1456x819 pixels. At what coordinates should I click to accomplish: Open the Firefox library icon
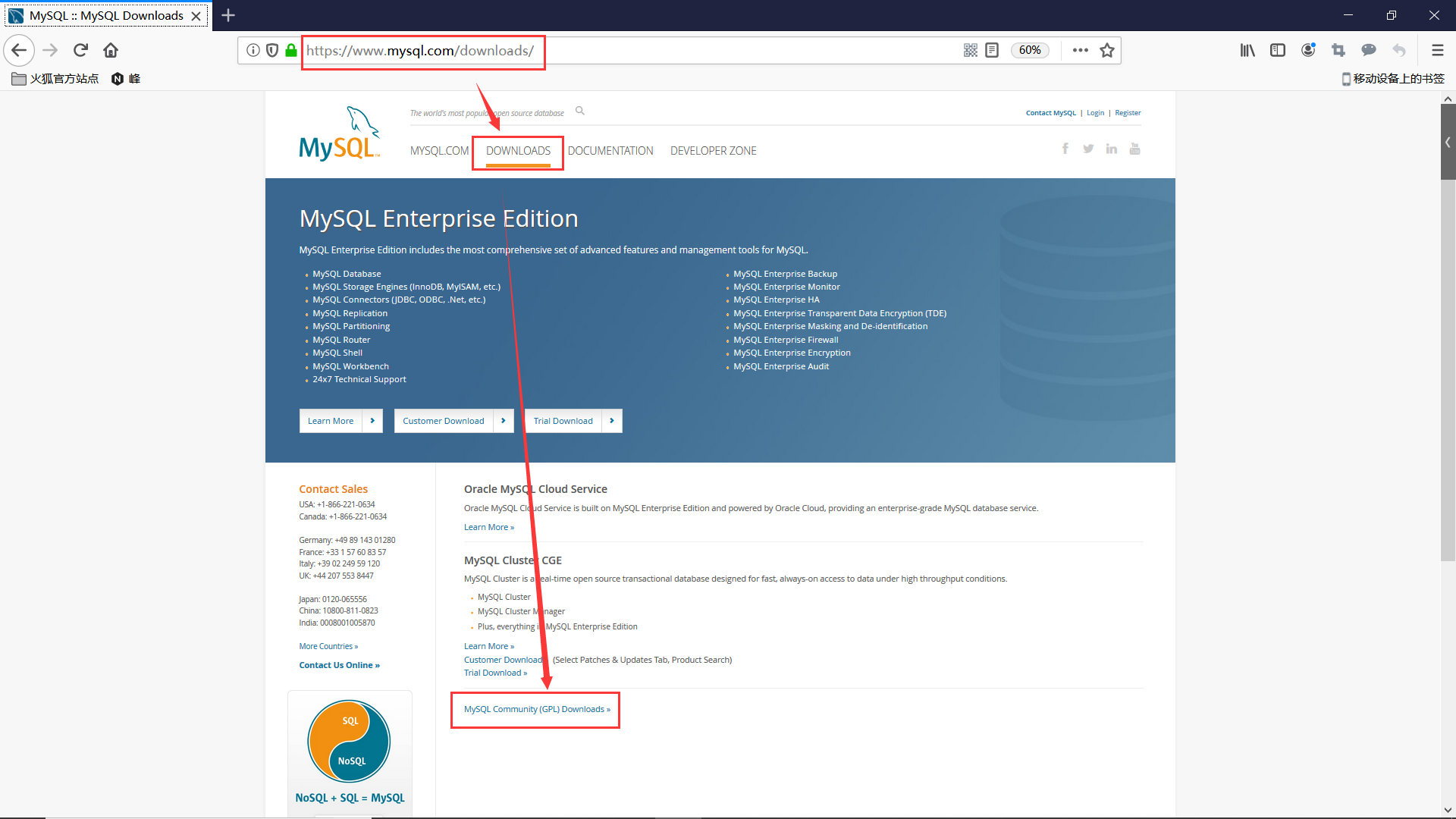tap(1247, 50)
